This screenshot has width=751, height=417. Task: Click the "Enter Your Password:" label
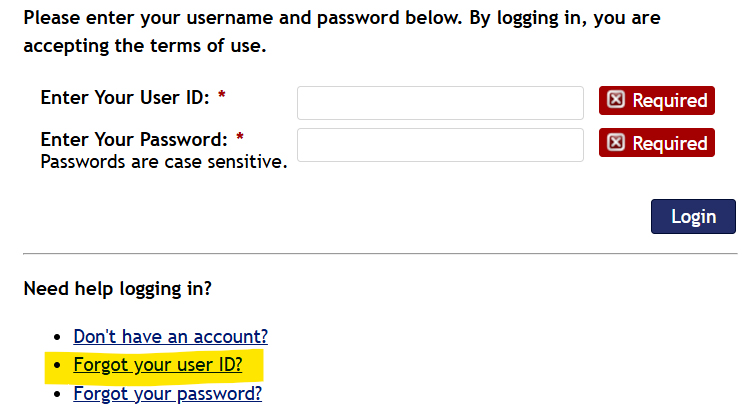pyautogui.click(x=134, y=140)
